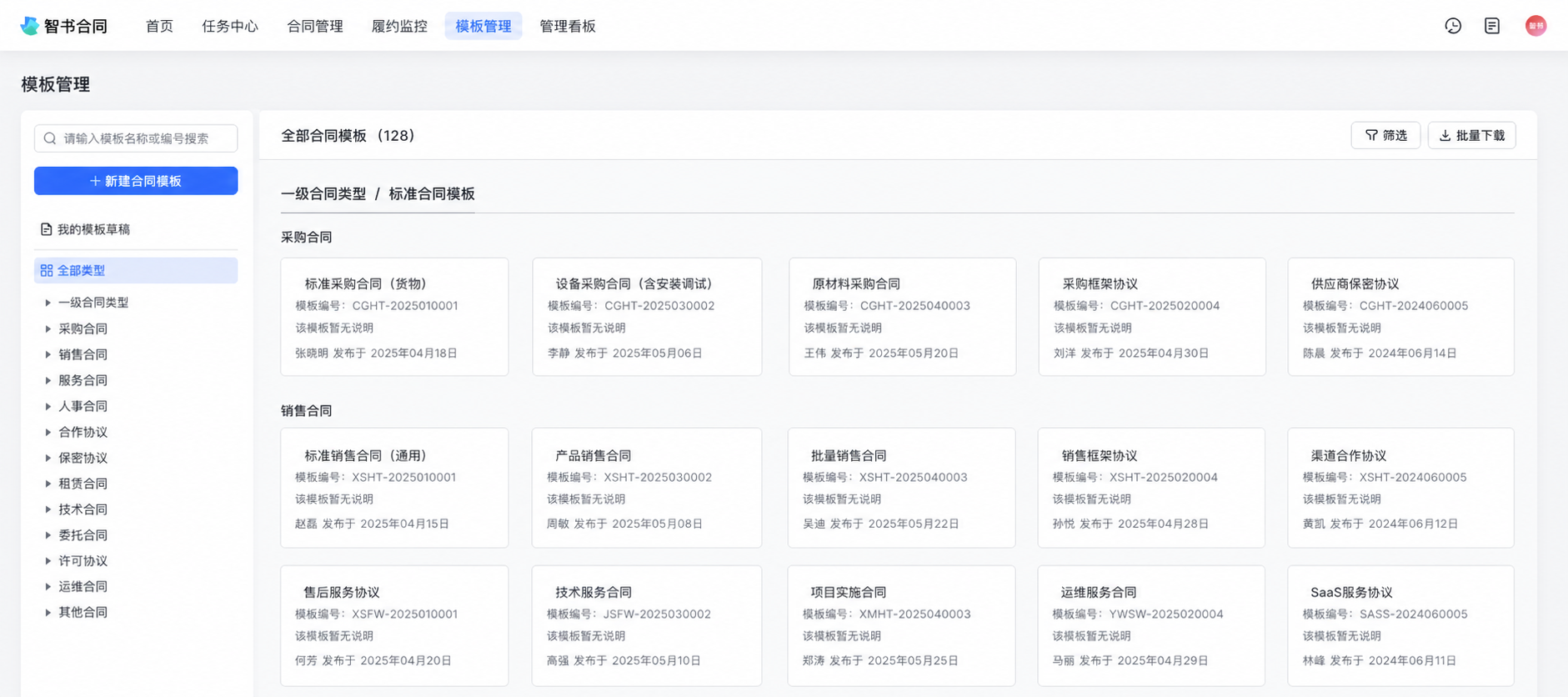Go to 首页 in the top navigation
Image resolution: width=1568 pixels, height=697 pixels.
click(x=159, y=26)
